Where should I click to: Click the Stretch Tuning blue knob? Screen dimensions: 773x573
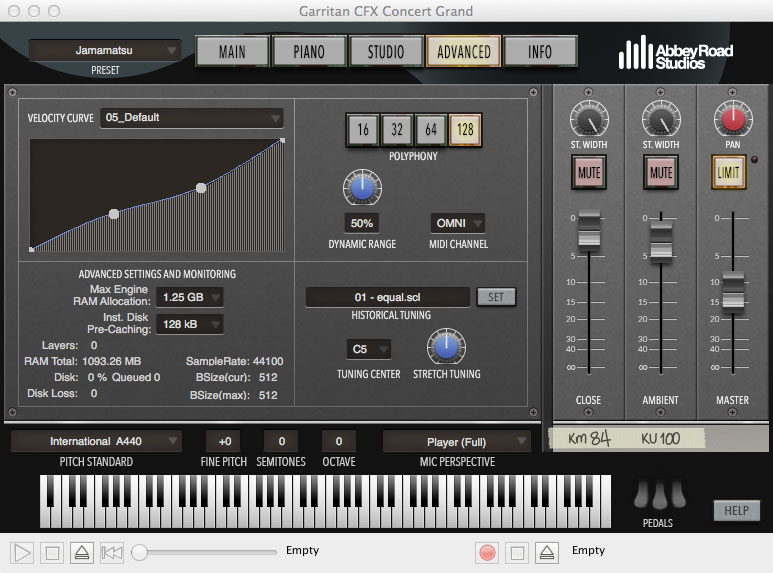[446, 346]
